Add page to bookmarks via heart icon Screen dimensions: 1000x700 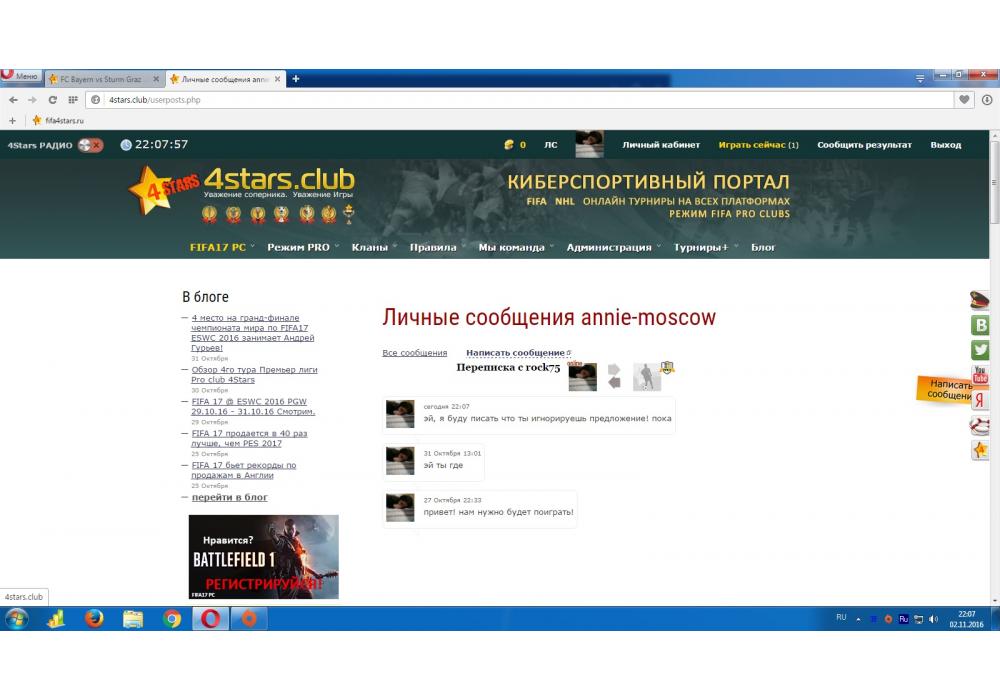[x=964, y=99]
